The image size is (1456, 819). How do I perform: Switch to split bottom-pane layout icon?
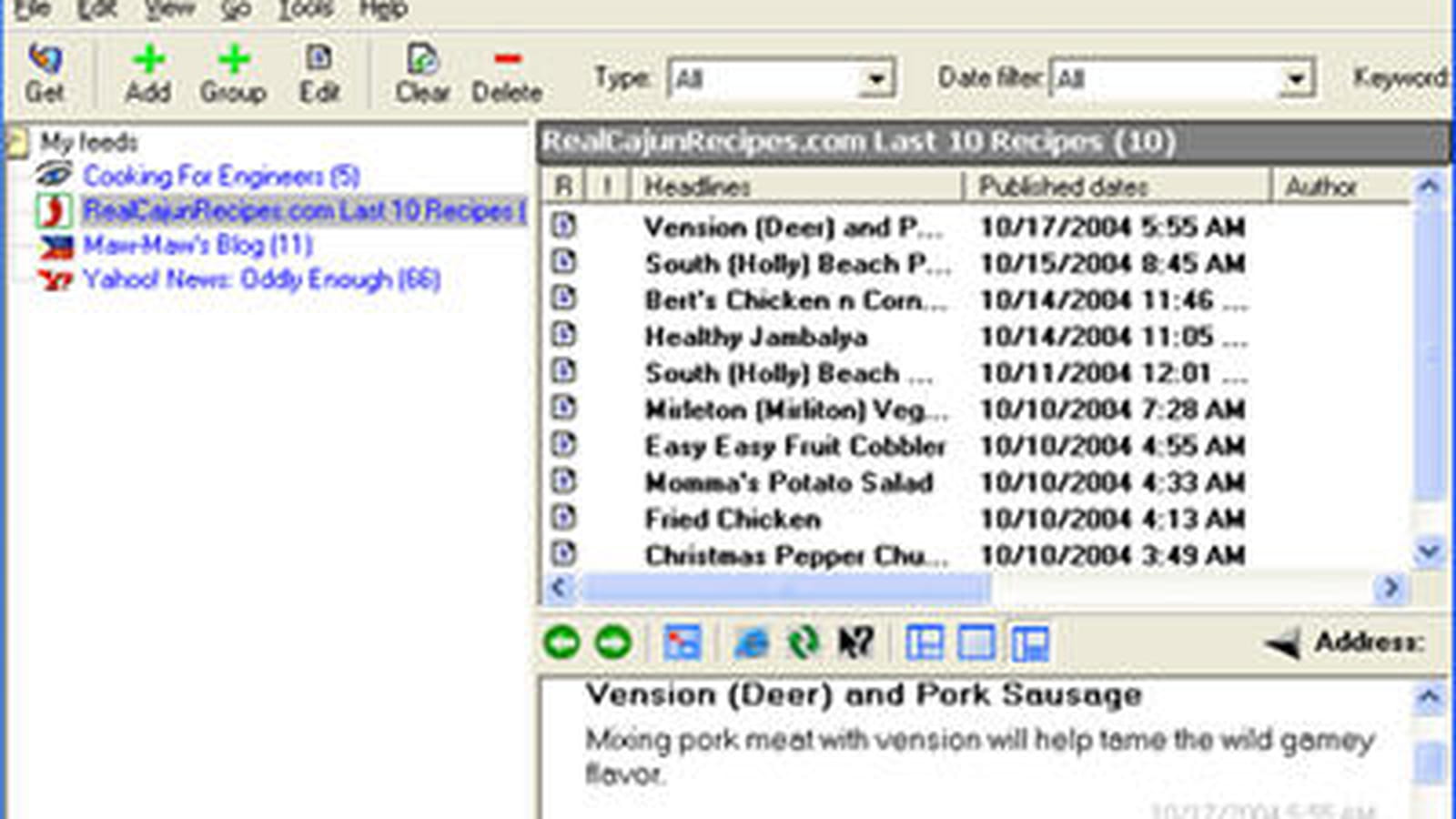1029,642
